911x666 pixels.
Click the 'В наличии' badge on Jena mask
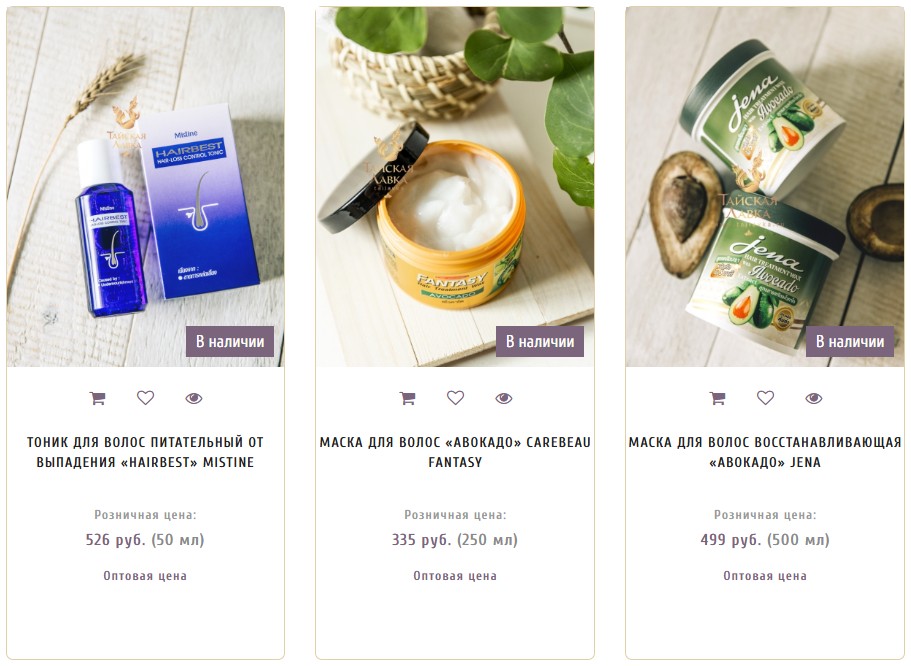[850, 342]
